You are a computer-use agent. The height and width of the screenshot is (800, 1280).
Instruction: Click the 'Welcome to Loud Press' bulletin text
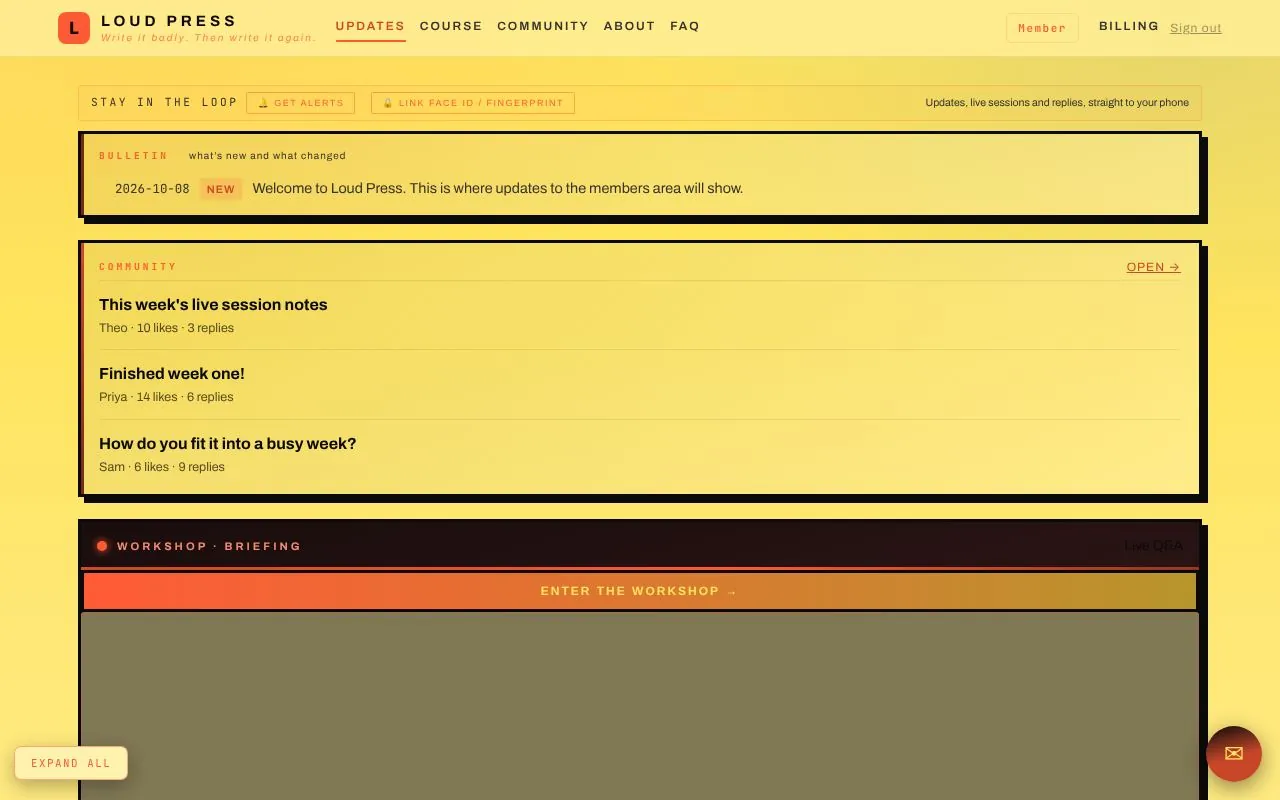pyautogui.click(x=498, y=188)
